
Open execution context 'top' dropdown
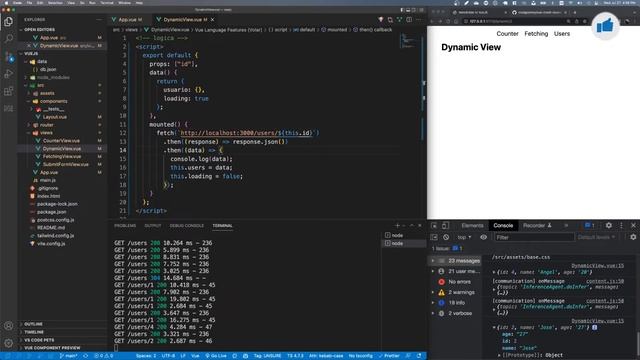click(464, 237)
